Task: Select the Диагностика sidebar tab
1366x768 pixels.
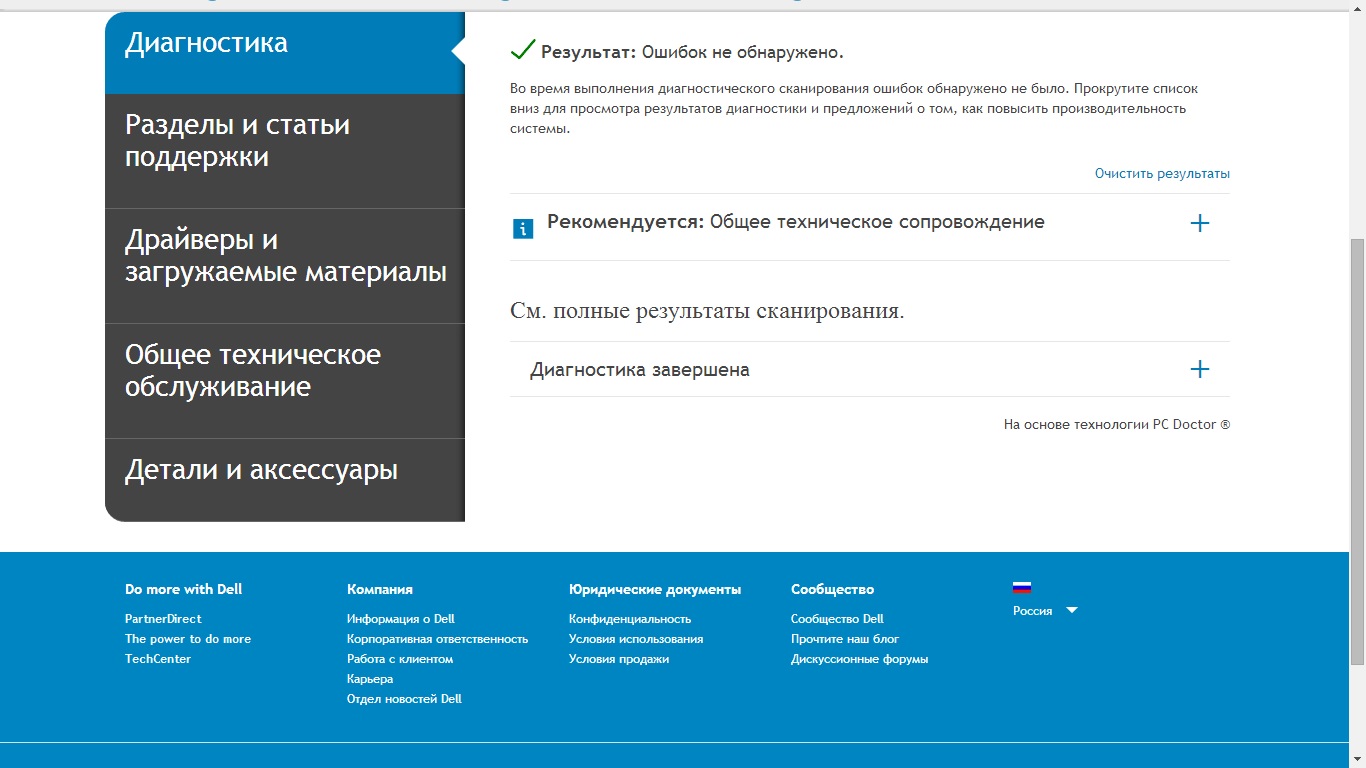Action: [x=206, y=43]
